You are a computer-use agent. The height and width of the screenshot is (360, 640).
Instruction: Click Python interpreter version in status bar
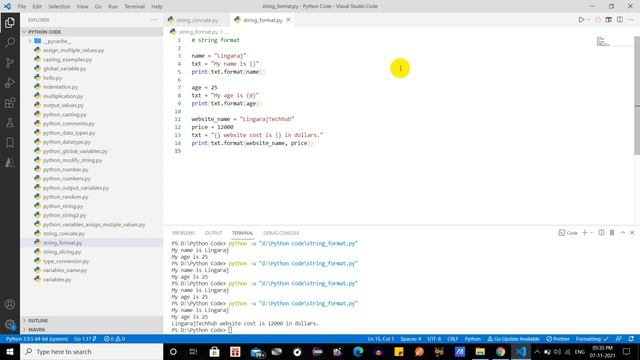[37, 339]
